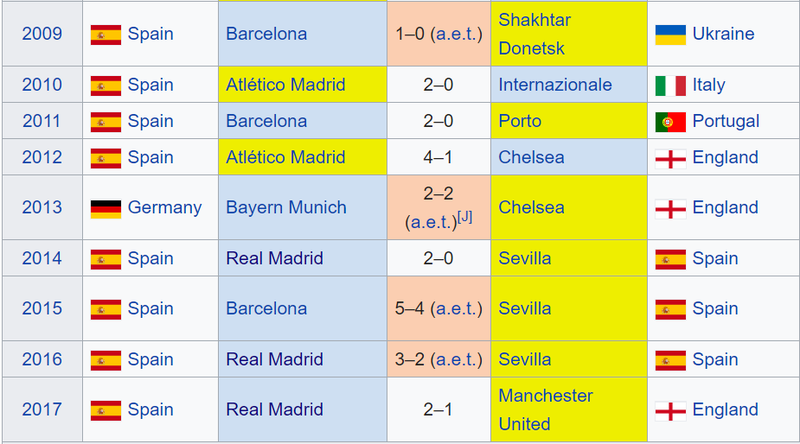Click Real Madrid link in 2014 row
The image size is (800, 444).
tap(274, 258)
